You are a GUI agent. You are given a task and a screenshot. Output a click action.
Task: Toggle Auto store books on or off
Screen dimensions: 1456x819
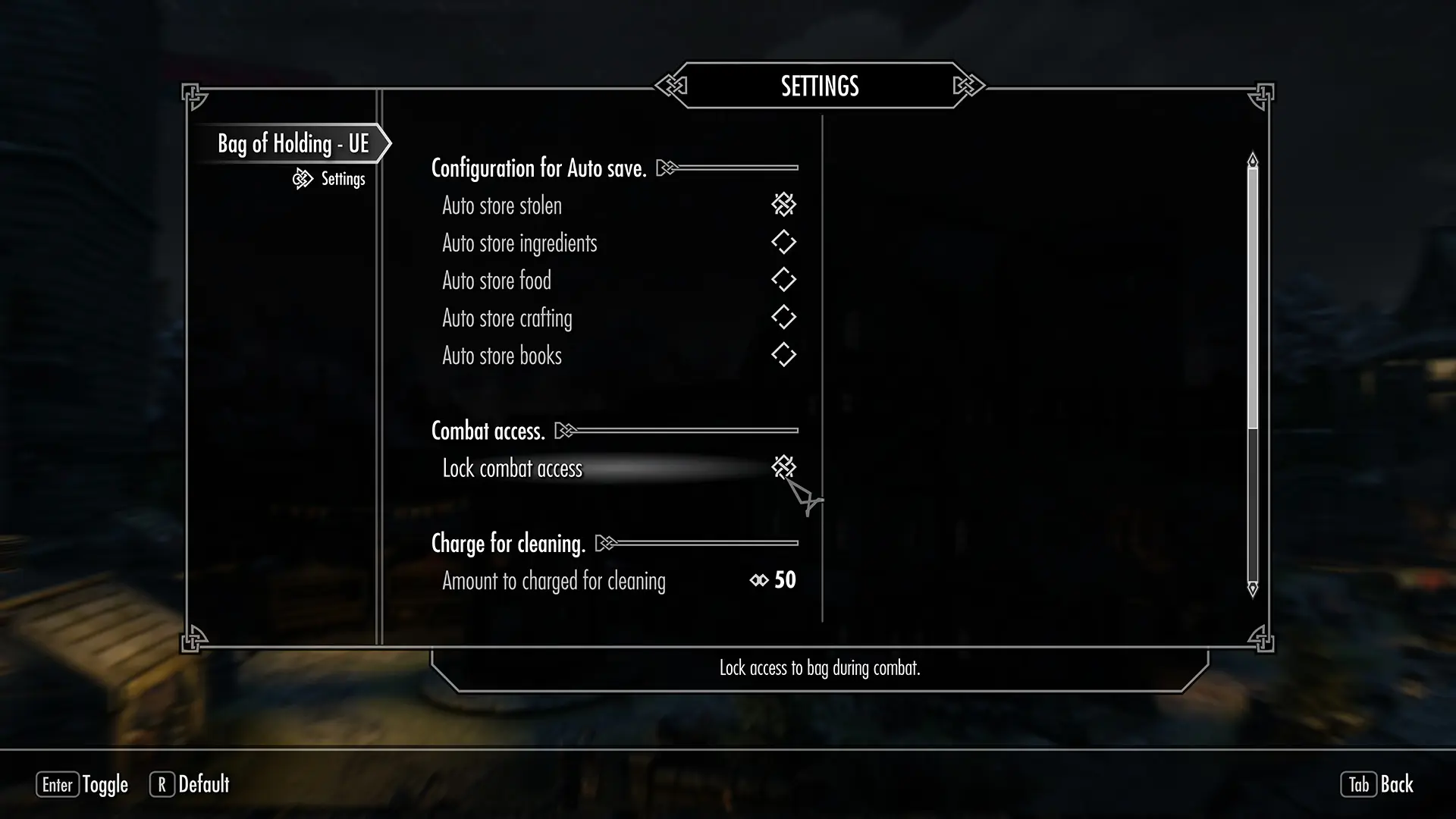pyautogui.click(x=783, y=355)
